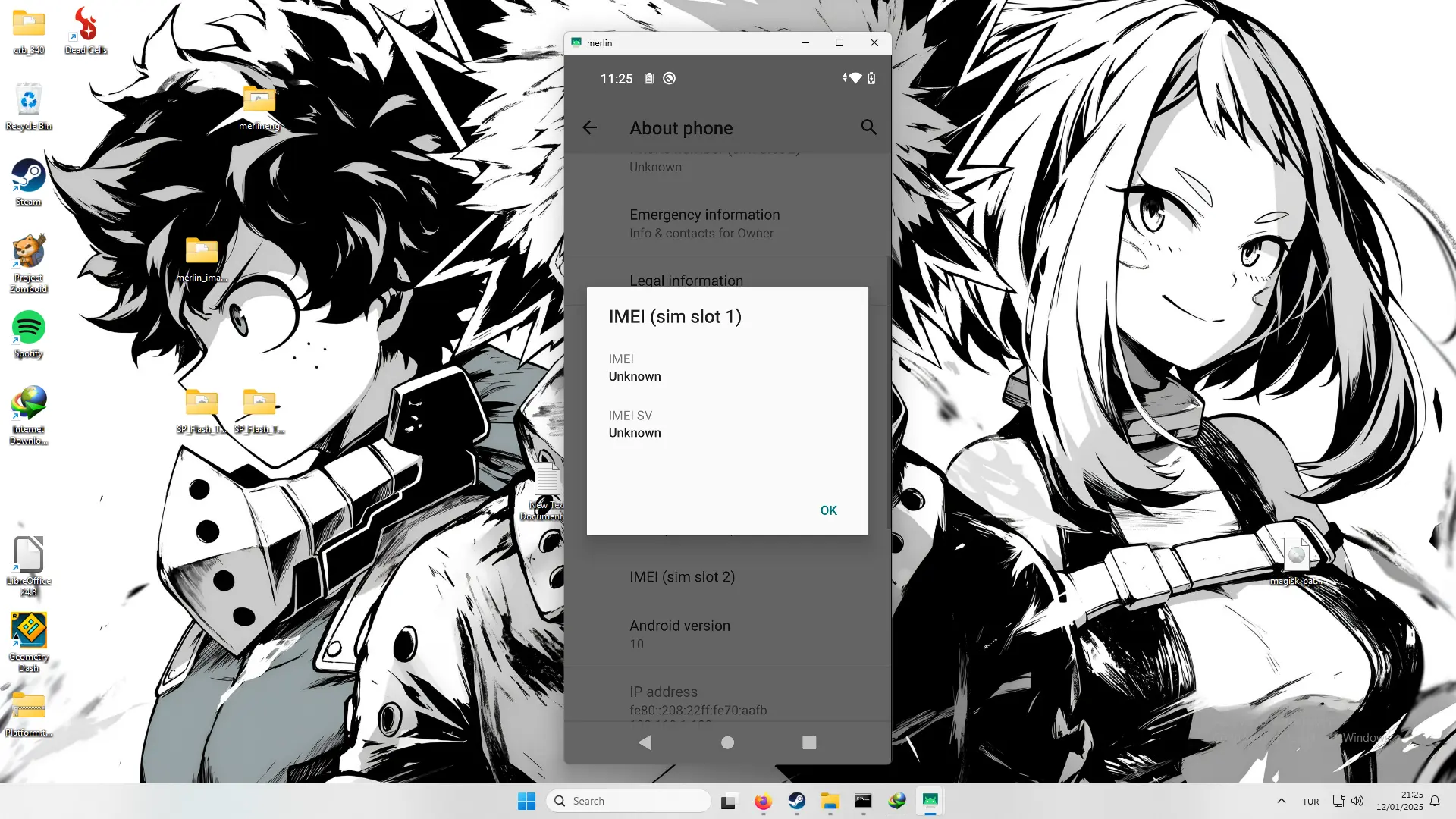Viewport: 1456px width, 819px height.
Task: Tap the Android home circle button
Action: coord(727,742)
